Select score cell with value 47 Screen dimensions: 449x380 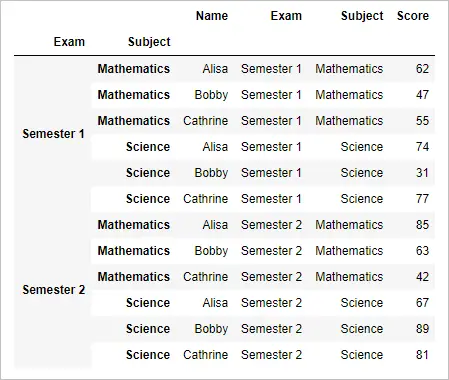(422, 95)
